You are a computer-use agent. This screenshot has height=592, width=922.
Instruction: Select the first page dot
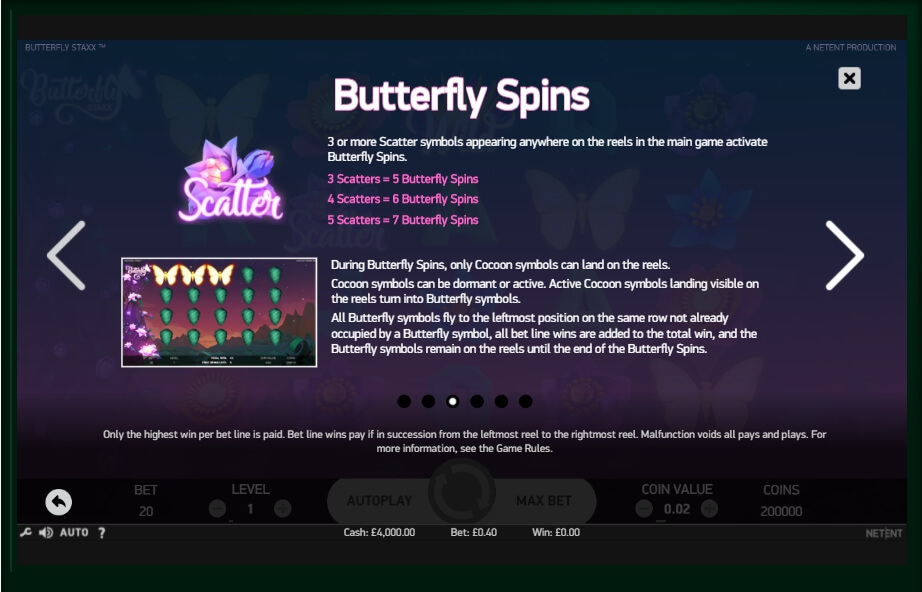click(404, 402)
